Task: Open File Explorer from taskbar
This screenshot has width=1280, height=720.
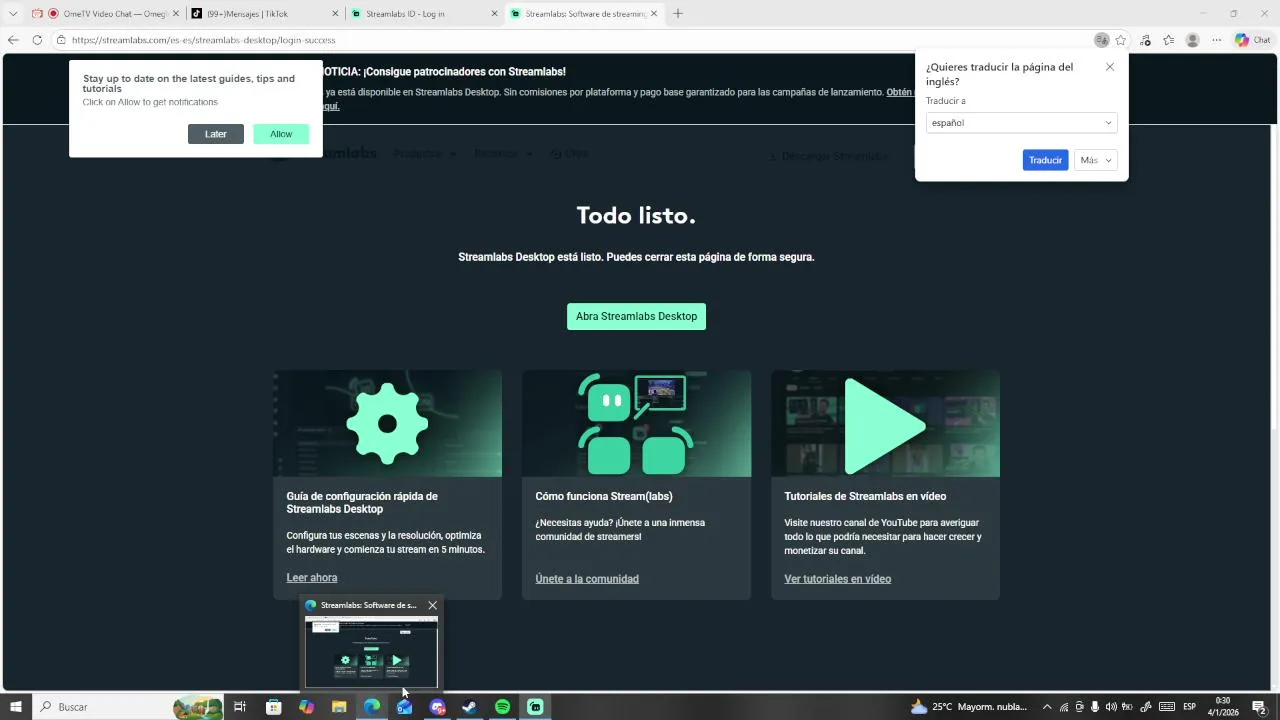Action: 339,707
